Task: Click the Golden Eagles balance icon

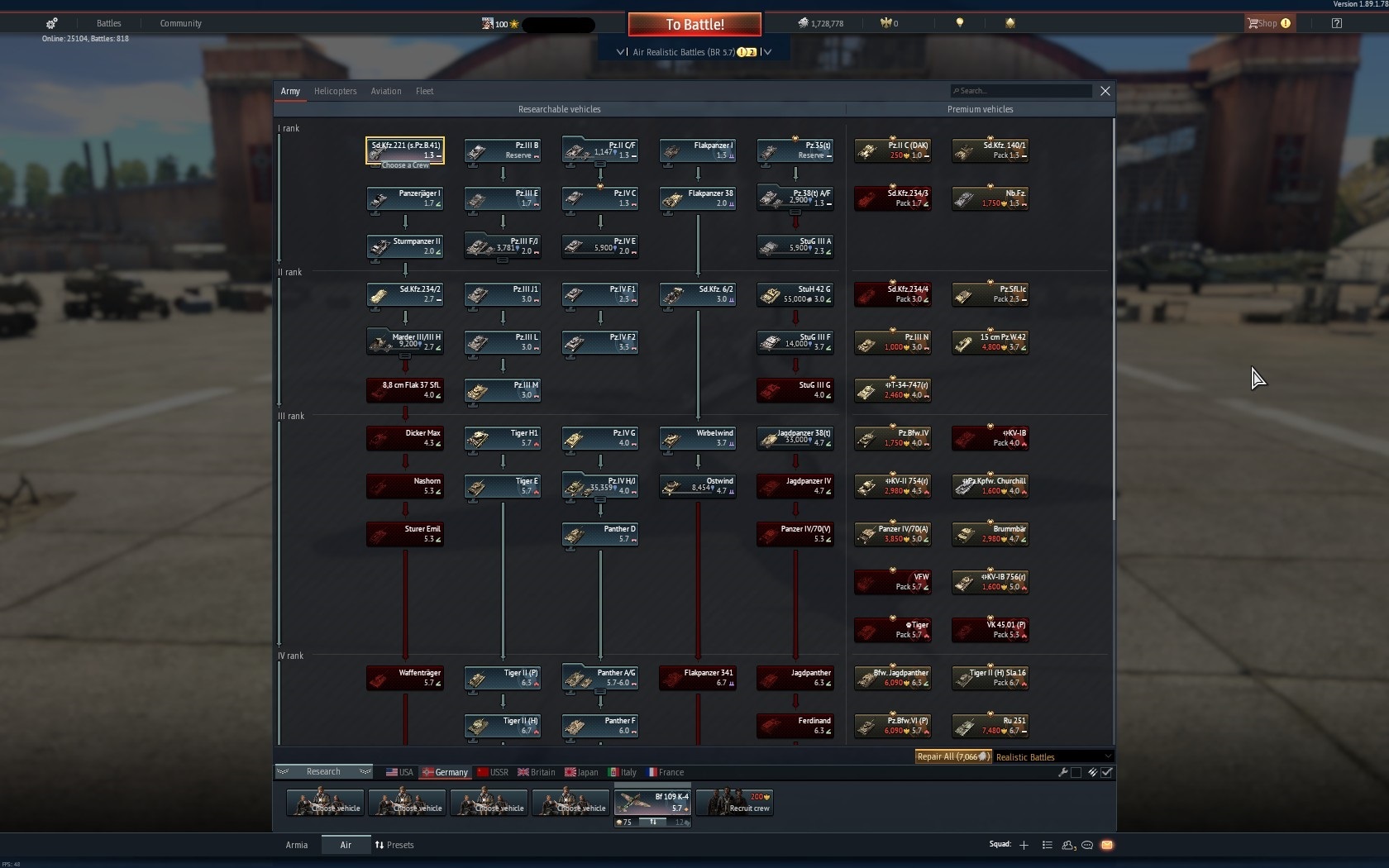Action: point(885,23)
